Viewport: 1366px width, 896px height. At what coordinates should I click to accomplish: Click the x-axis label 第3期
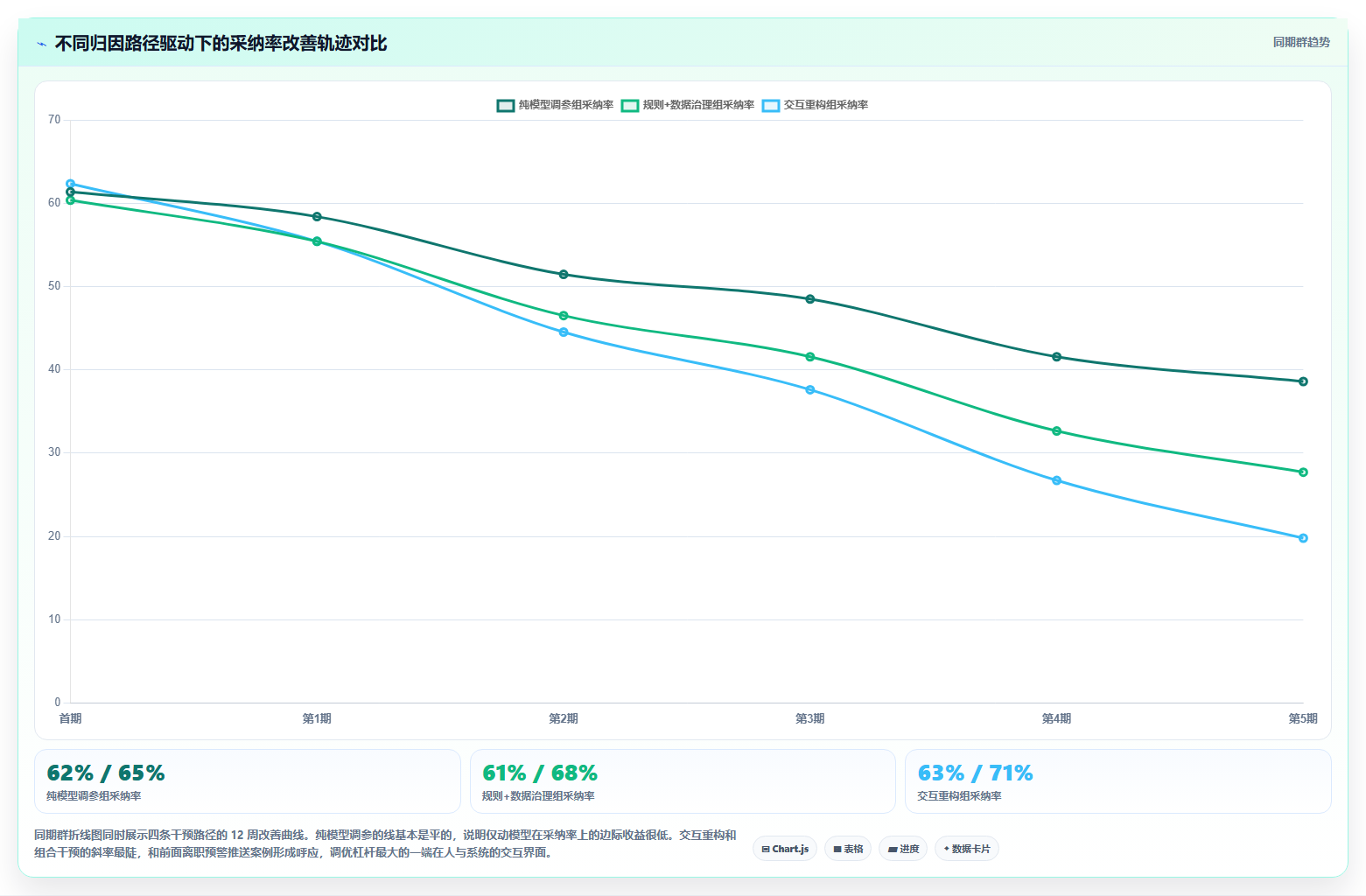click(810, 718)
